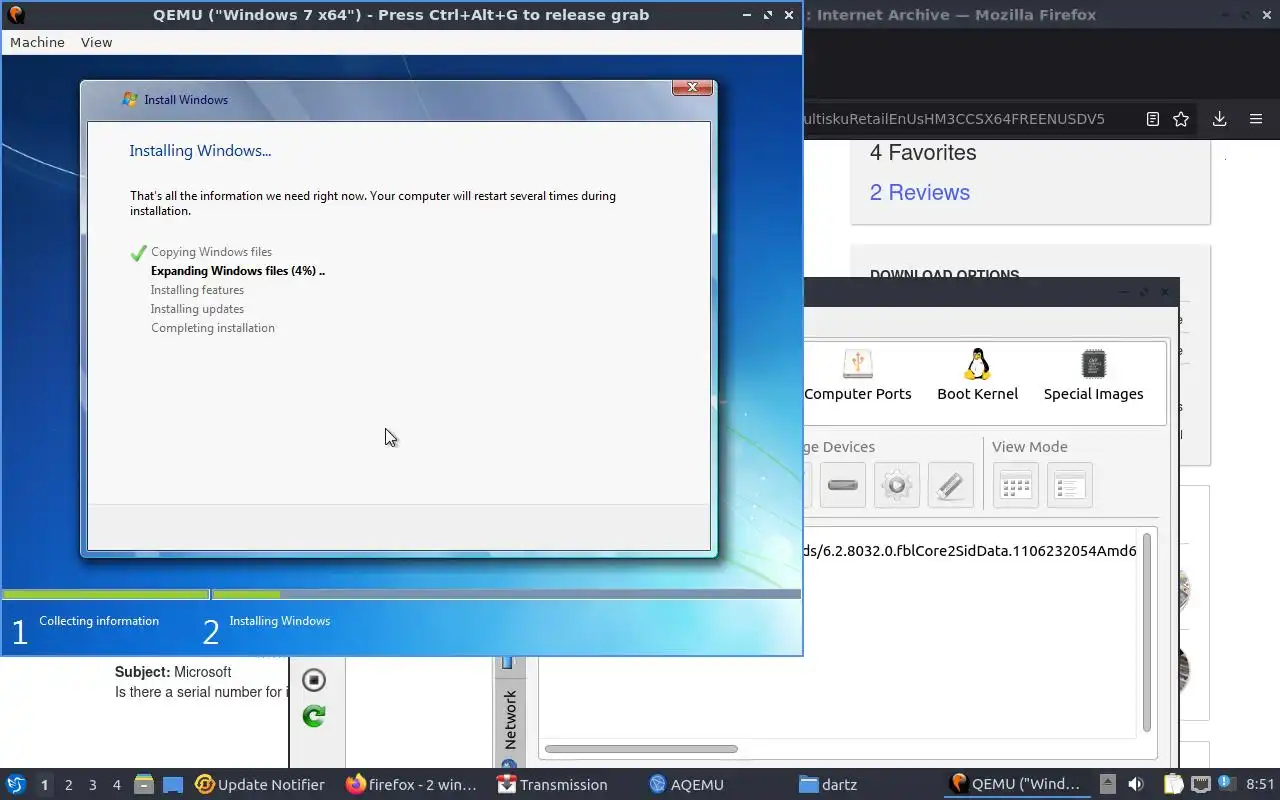Click the QEMU window's orange title icon

coord(16,14)
